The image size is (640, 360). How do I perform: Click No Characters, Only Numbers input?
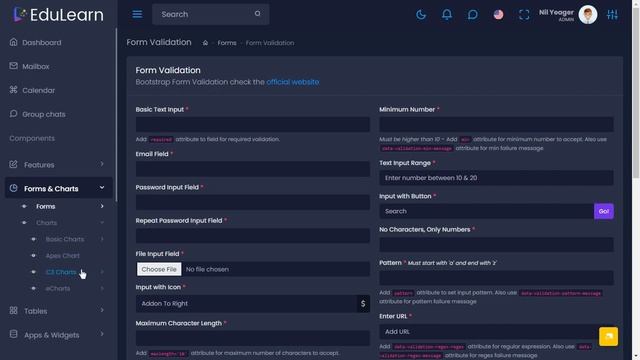pyautogui.click(x=496, y=244)
